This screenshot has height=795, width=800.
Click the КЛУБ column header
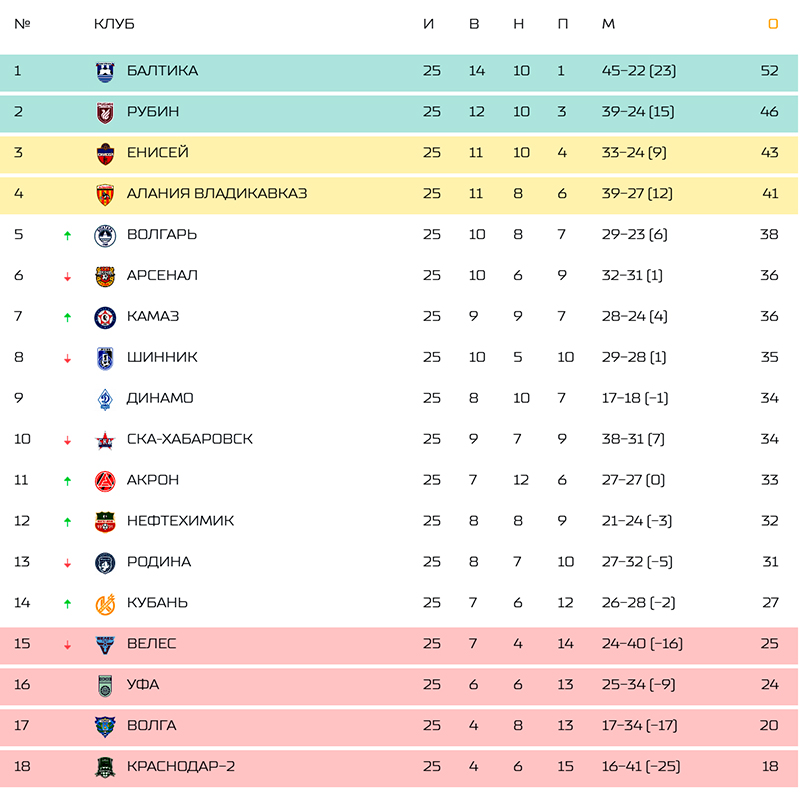(x=114, y=24)
